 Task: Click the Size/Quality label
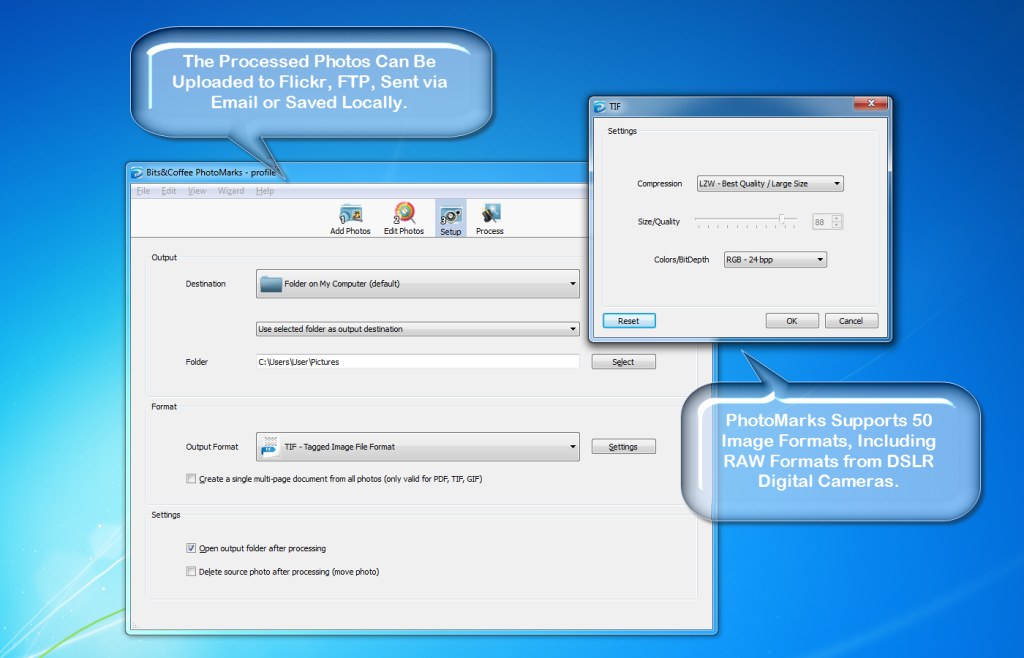[x=658, y=222]
